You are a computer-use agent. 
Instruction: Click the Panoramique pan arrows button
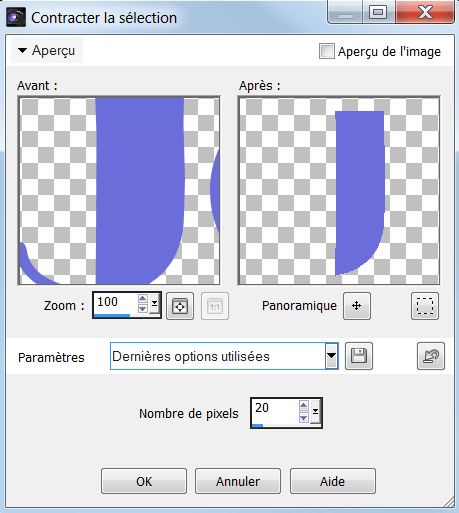tap(357, 306)
